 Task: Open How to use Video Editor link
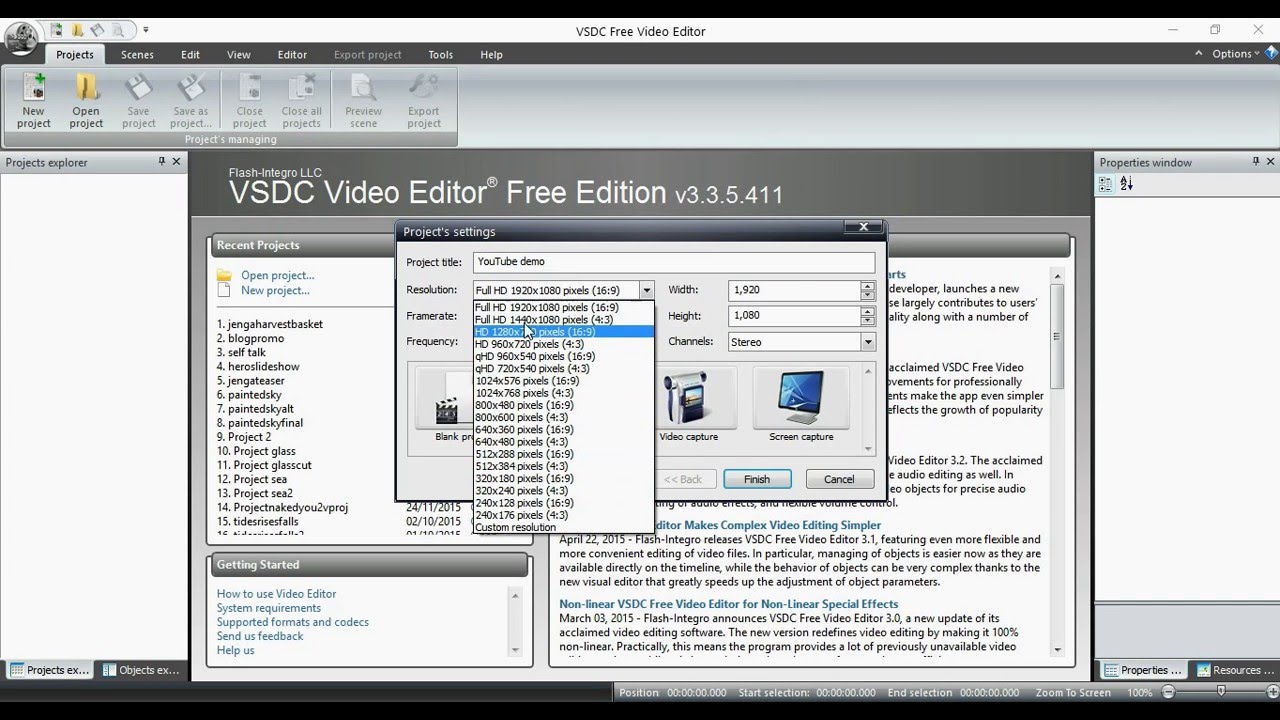pos(276,594)
